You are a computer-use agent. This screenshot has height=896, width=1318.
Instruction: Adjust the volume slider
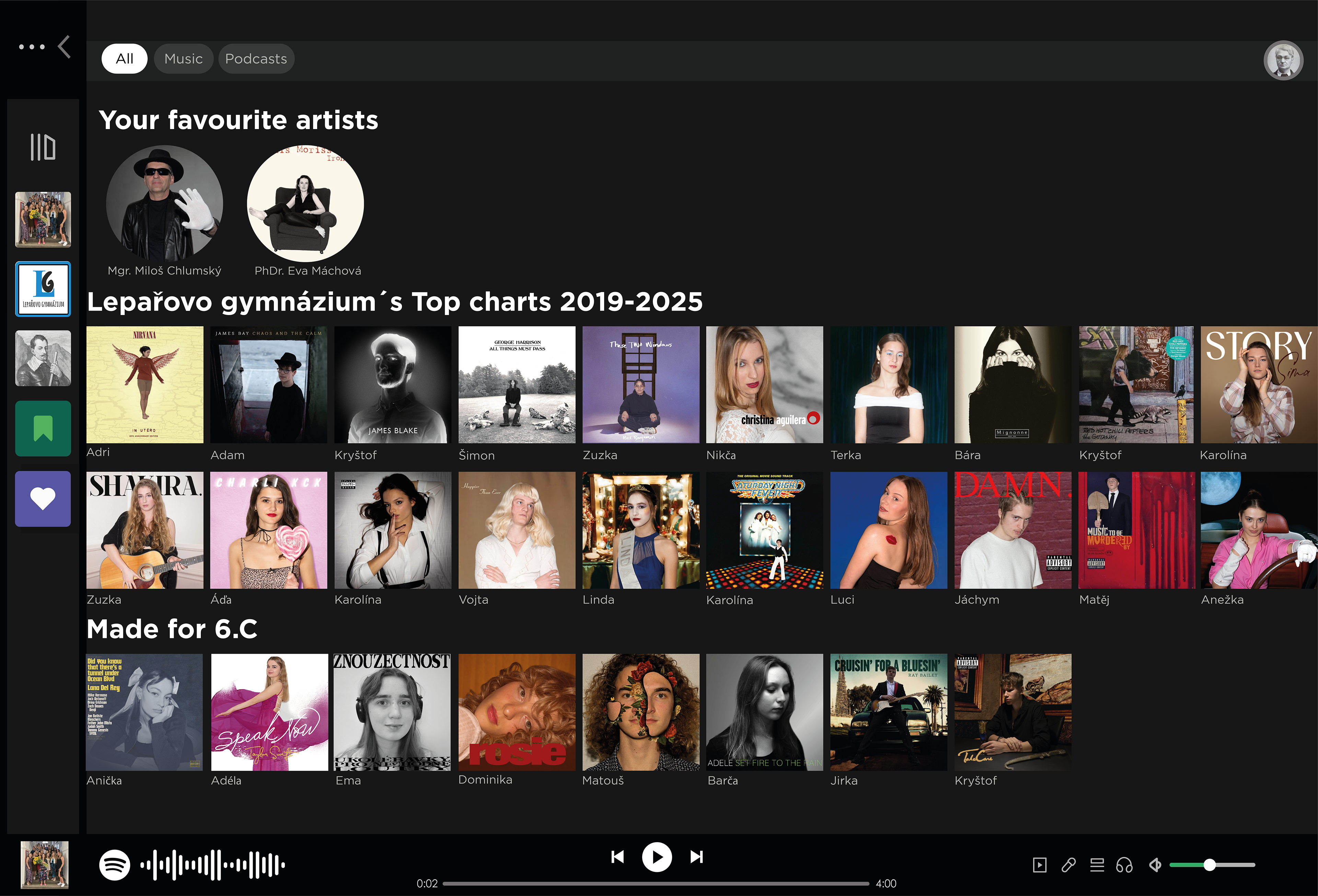1209,865
